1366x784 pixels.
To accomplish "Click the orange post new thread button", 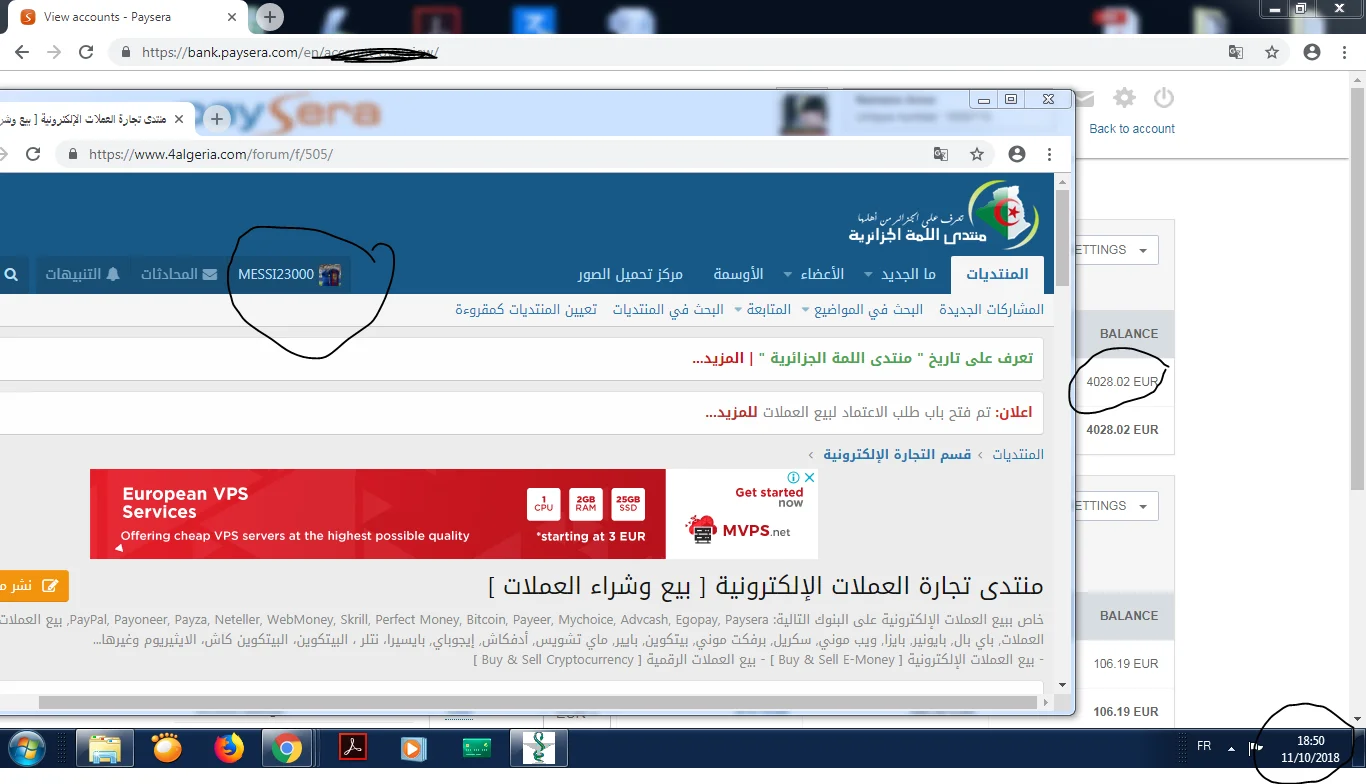I will pyautogui.click(x=33, y=585).
